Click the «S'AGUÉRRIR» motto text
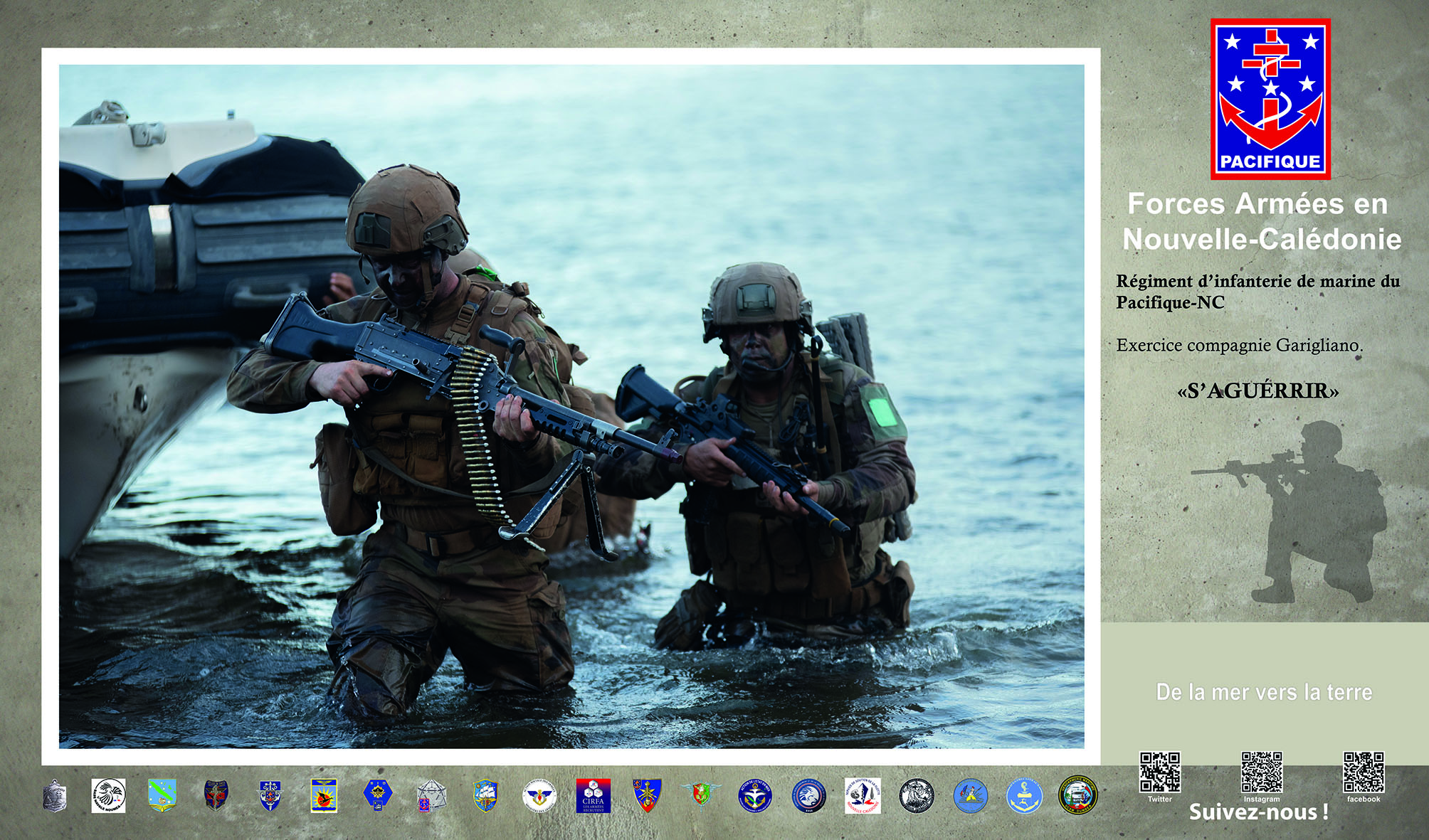 pos(1257,390)
